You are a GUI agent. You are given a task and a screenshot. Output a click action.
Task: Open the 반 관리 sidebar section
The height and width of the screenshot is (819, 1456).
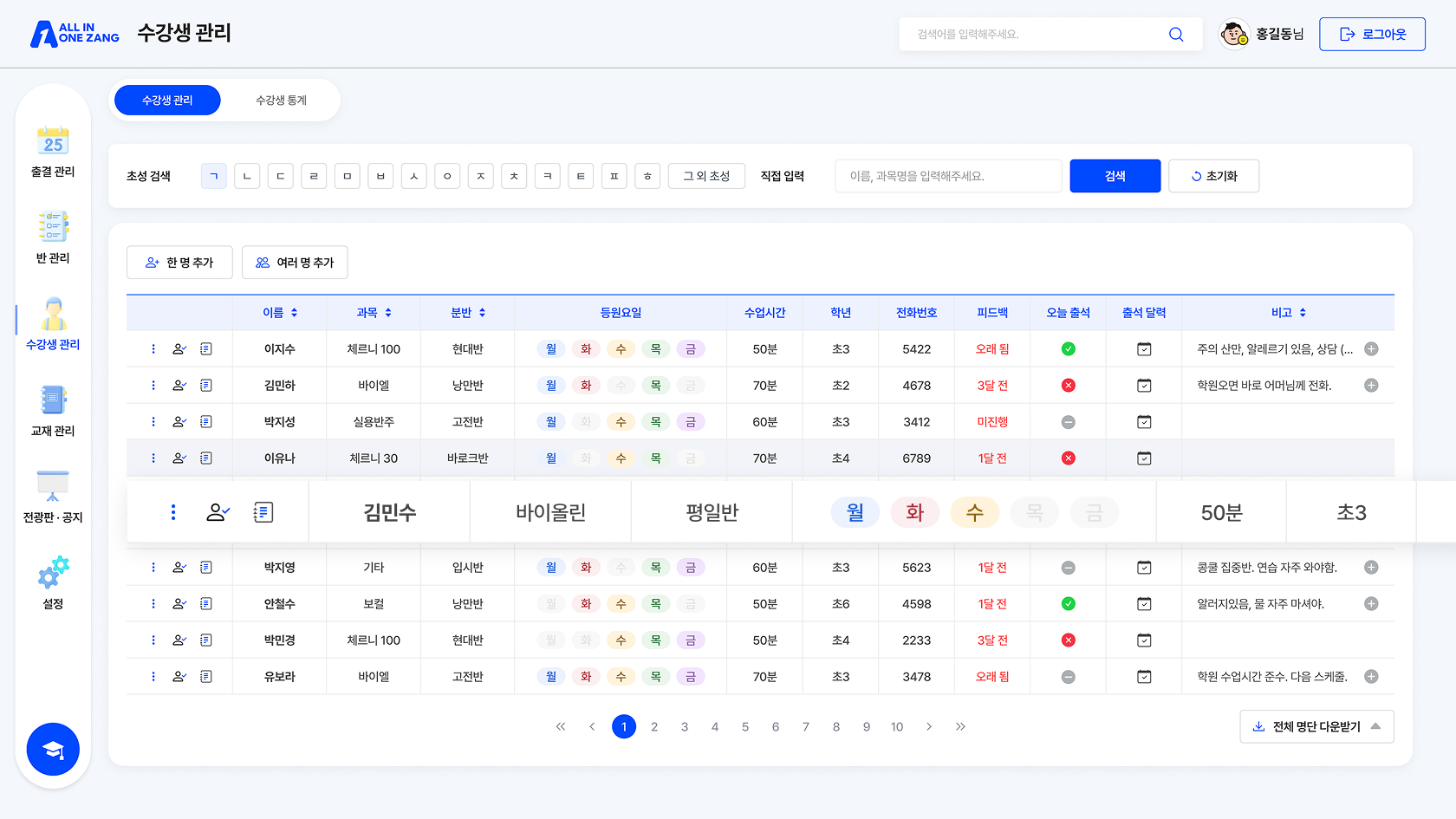[x=53, y=237]
